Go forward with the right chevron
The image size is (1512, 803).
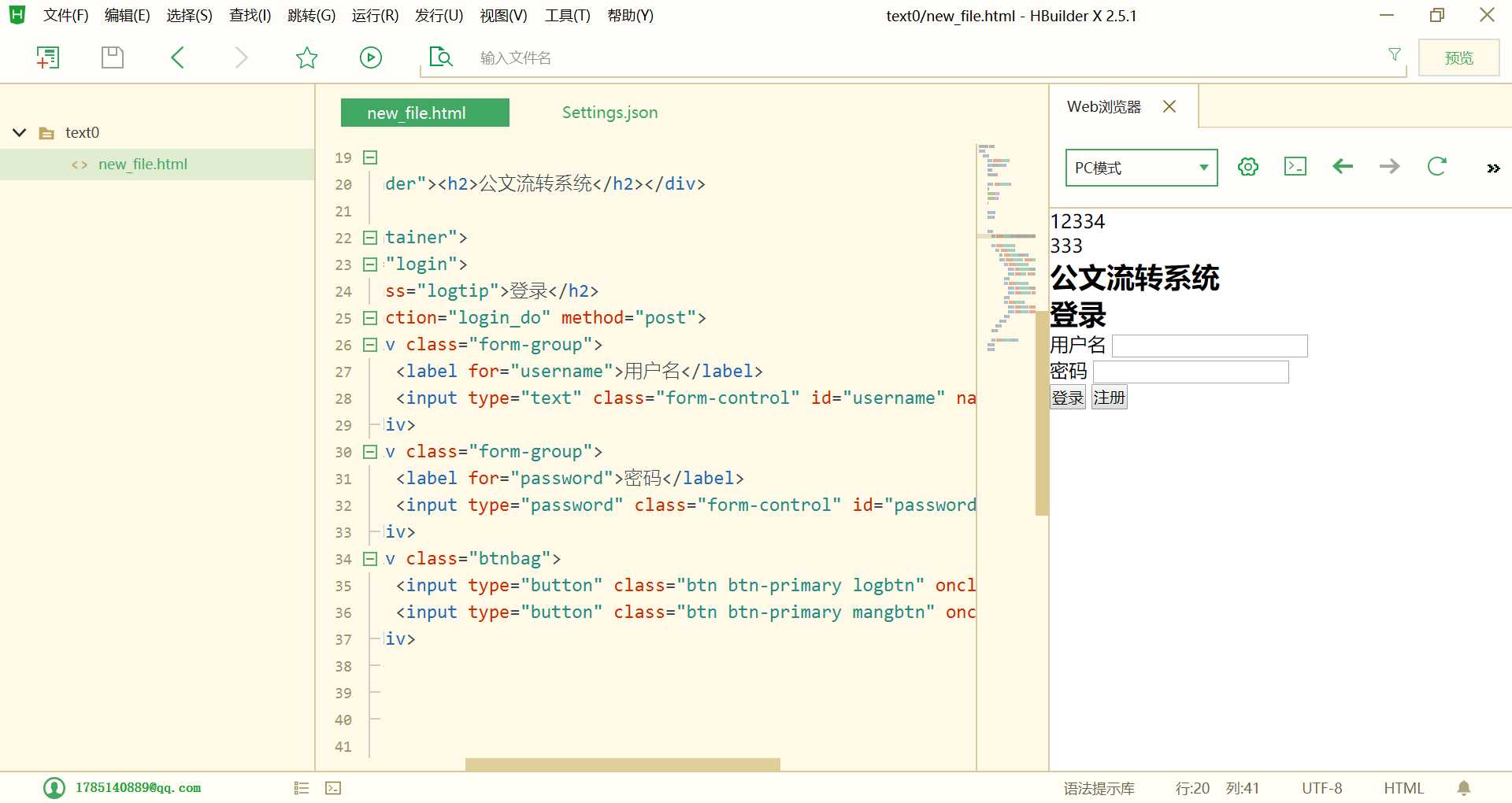point(242,57)
